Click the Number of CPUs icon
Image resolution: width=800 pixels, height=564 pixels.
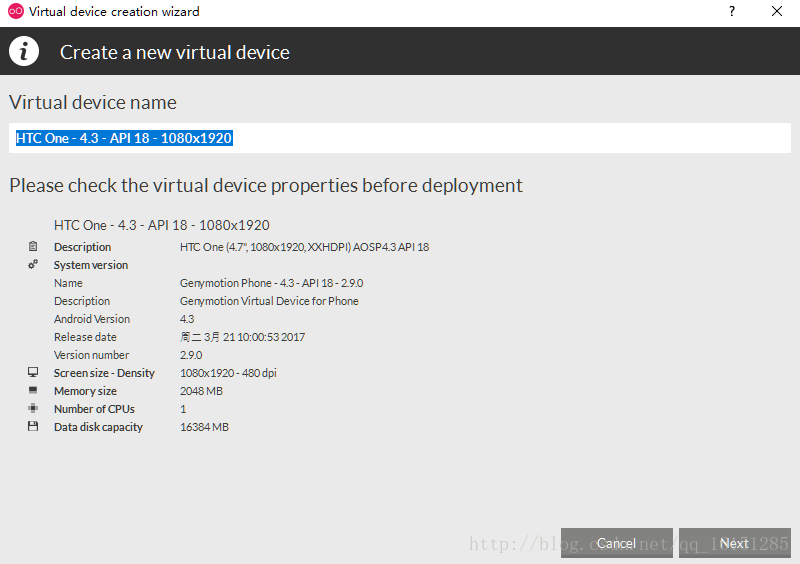pos(33,408)
